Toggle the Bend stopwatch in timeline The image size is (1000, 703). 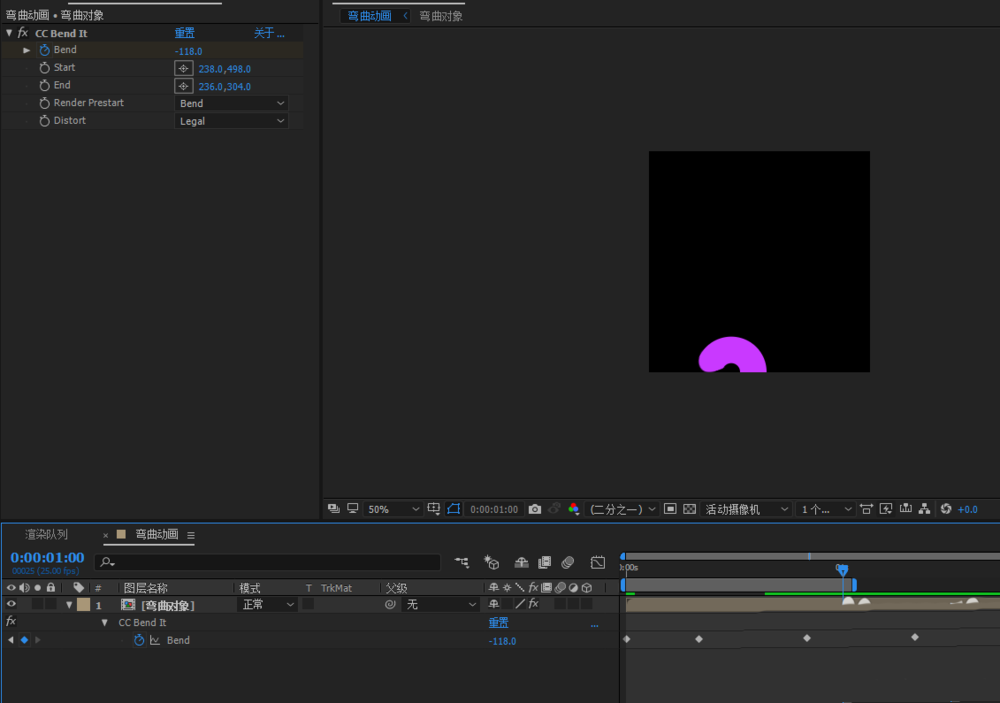point(138,640)
